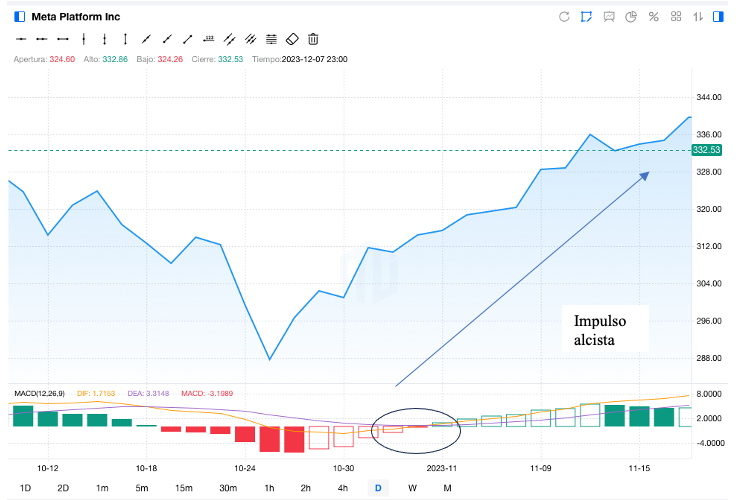Select the price measurement line tool
Screen dimensions: 741x500
pos(208,39)
